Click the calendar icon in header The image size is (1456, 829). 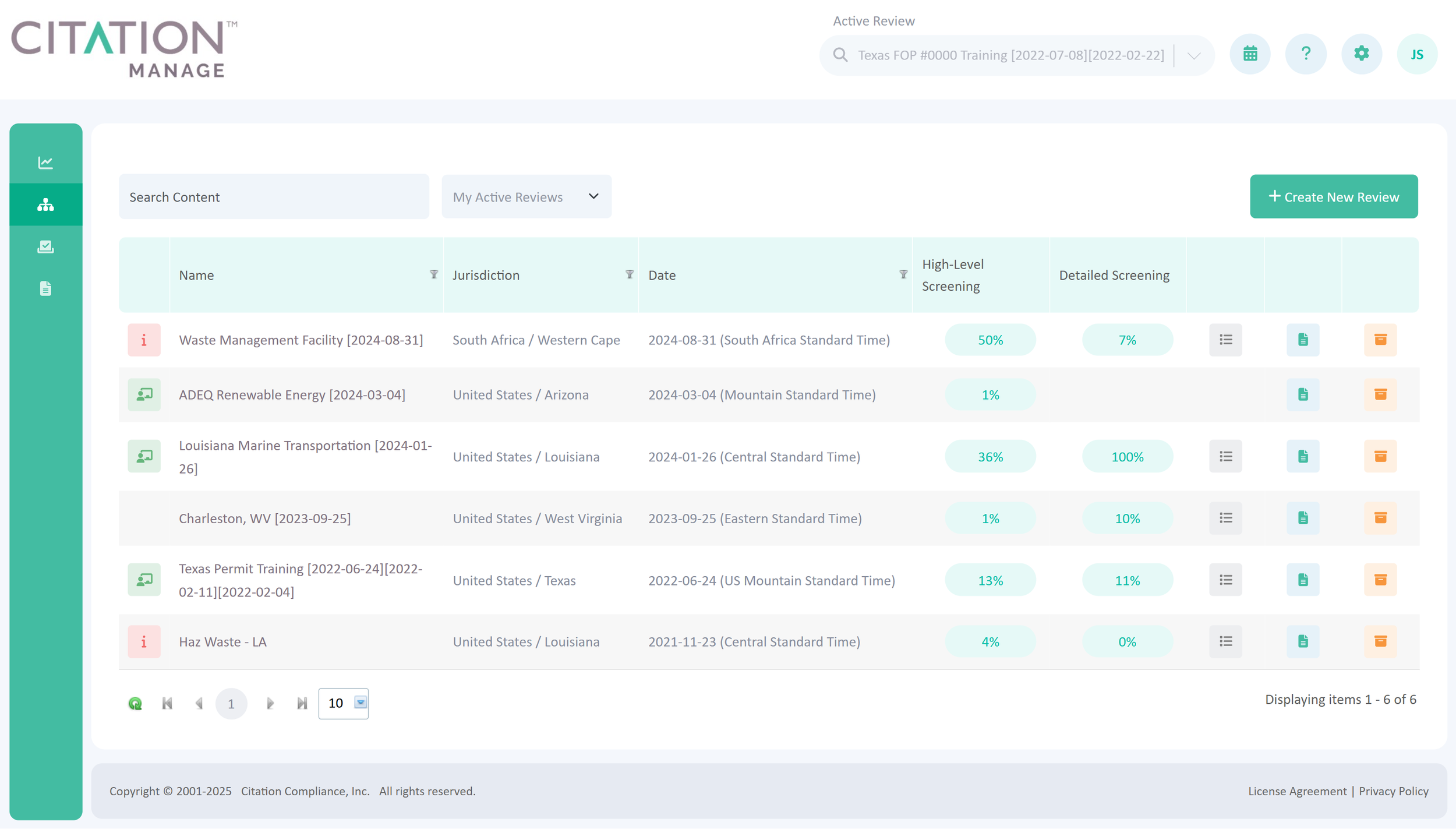click(1250, 54)
